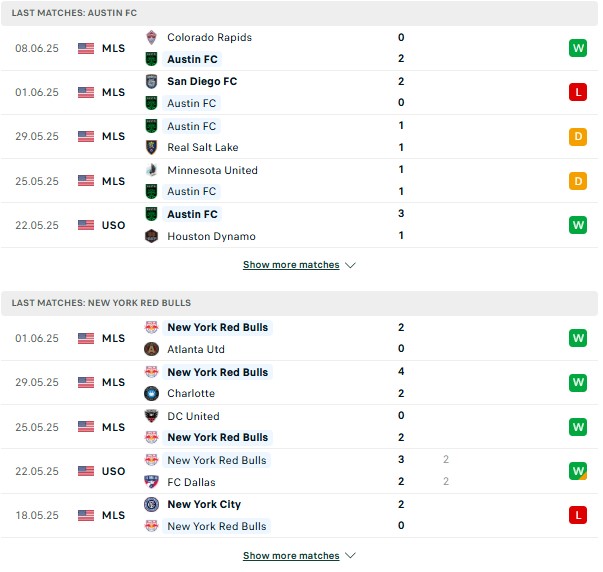Click Red Bulls crest in Atlanta Utd match
603x572 pixels.
(152, 327)
